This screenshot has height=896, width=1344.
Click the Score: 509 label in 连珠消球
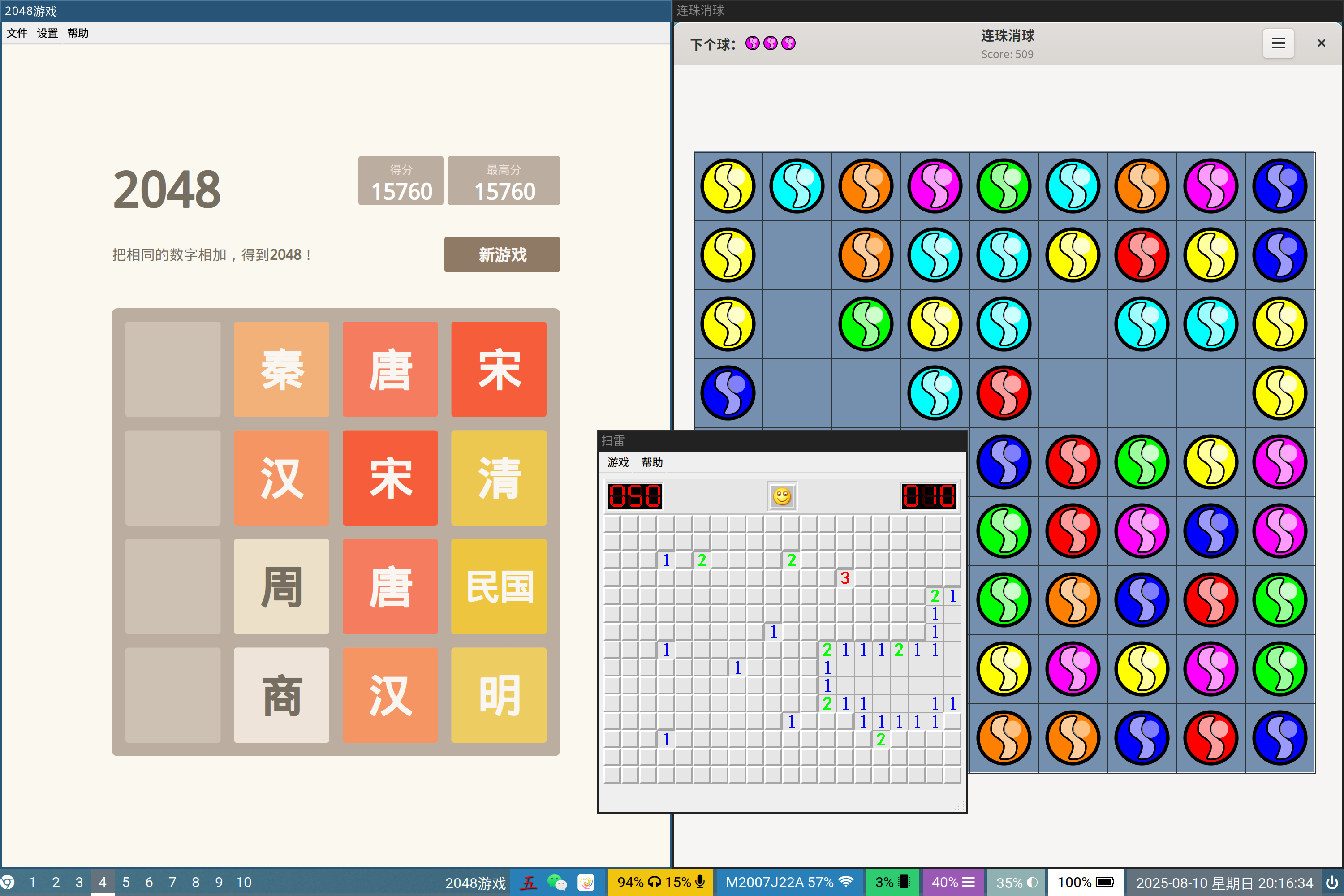(1007, 54)
